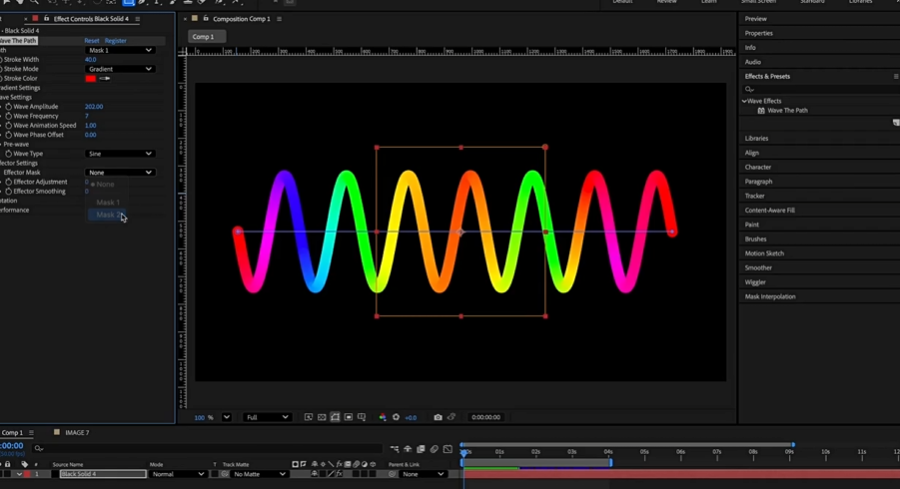Toggle the Composition panel lock icon
The width and height of the screenshot is (900, 489).
[206, 19]
